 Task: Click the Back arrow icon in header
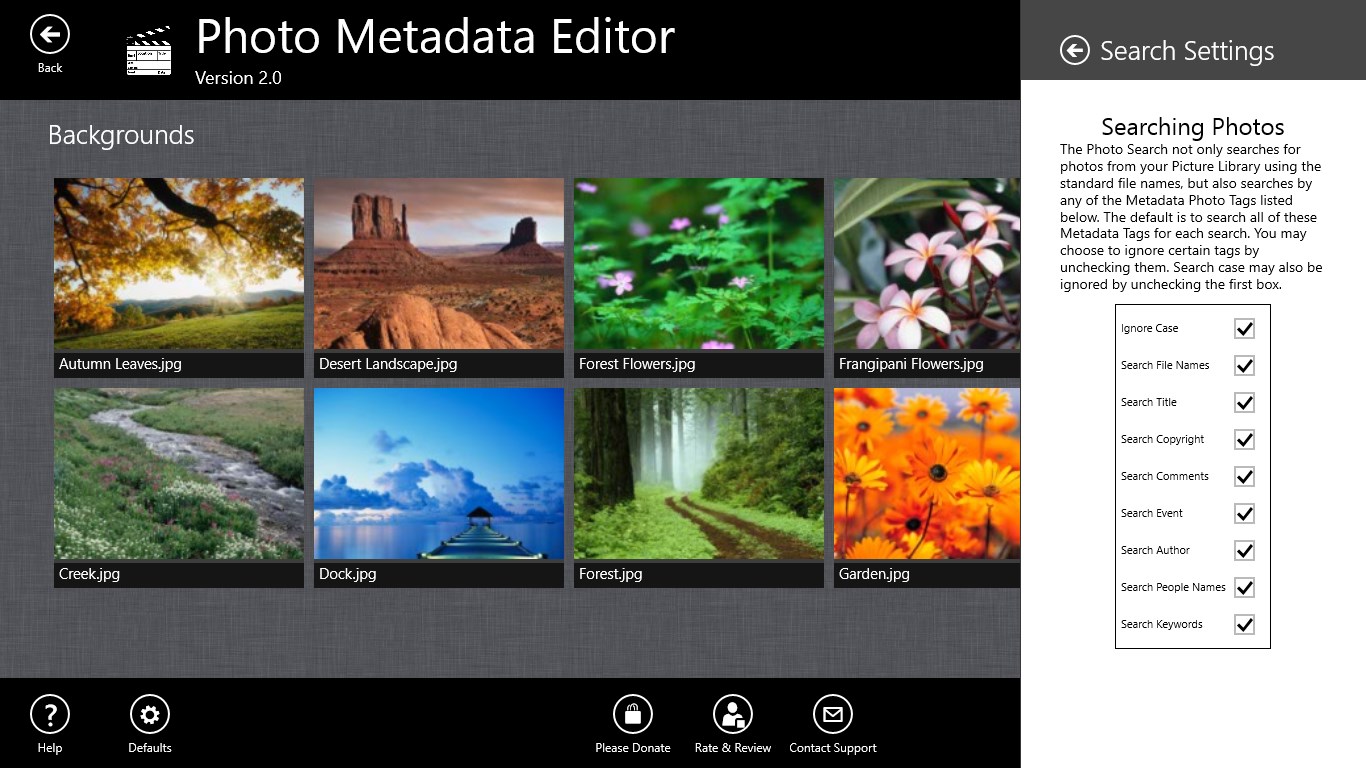point(50,36)
